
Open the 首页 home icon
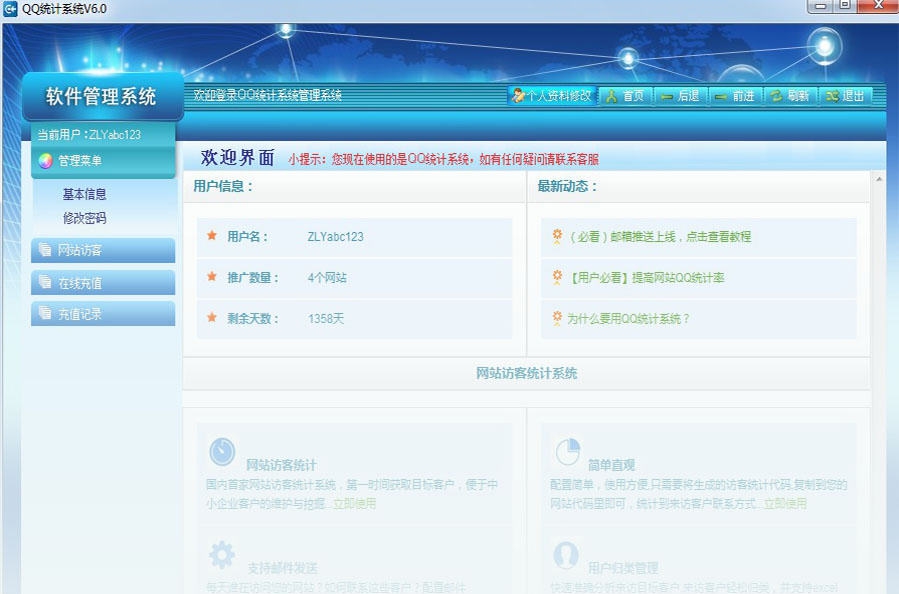[x=609, y=96]
